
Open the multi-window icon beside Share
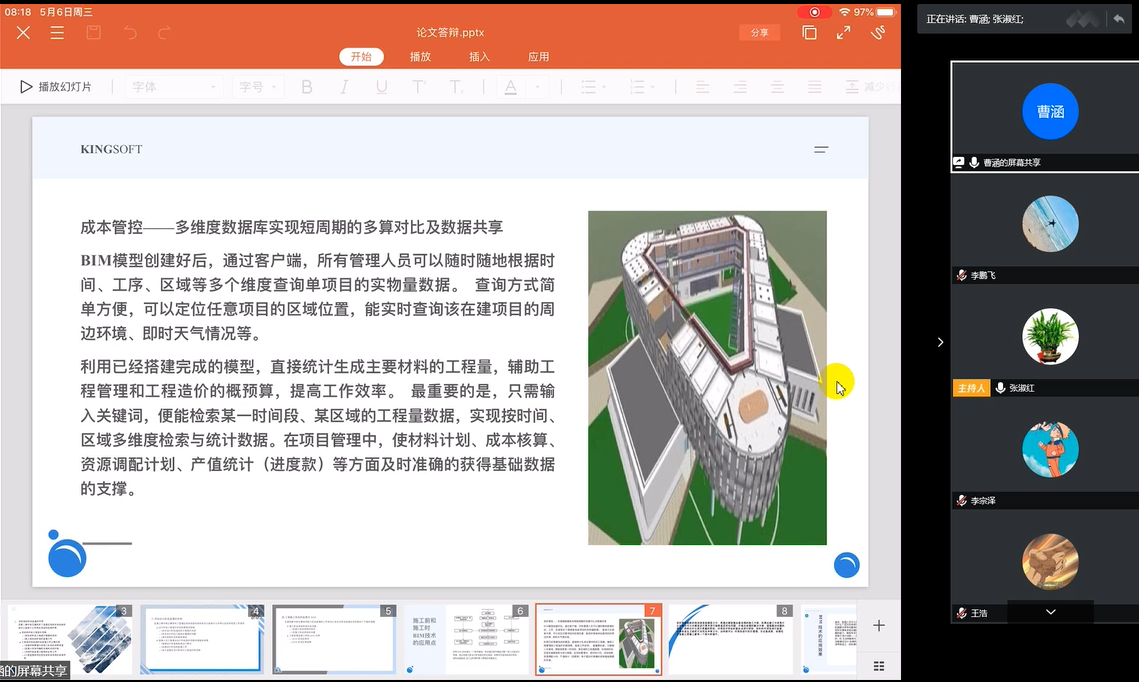pyautogui.click(x=809, y=33)
